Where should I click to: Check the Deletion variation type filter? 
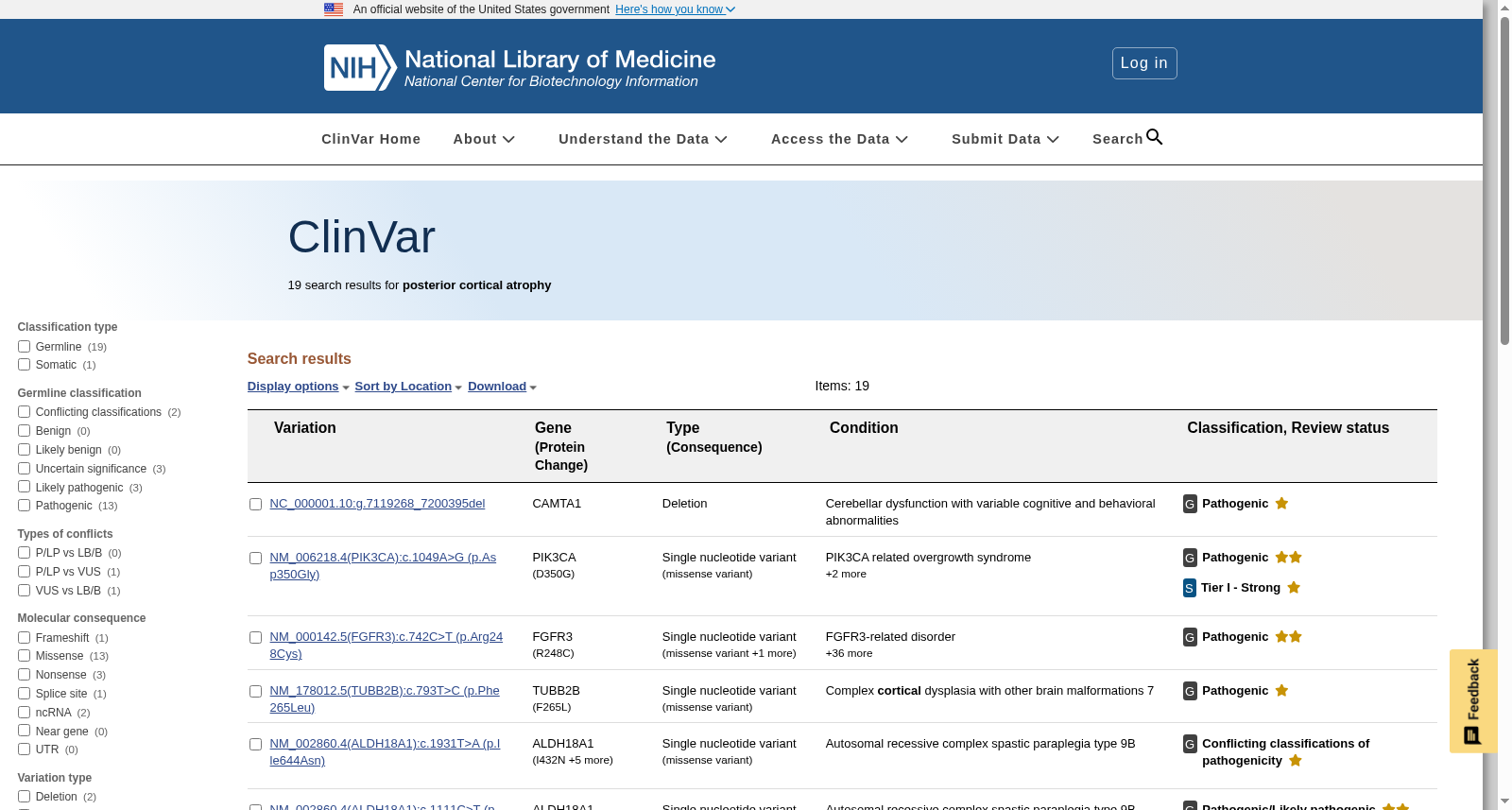24,797
